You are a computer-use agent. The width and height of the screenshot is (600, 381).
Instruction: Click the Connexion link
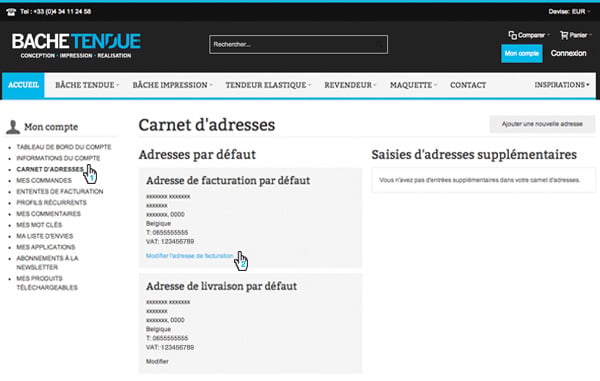coord(568,53)
